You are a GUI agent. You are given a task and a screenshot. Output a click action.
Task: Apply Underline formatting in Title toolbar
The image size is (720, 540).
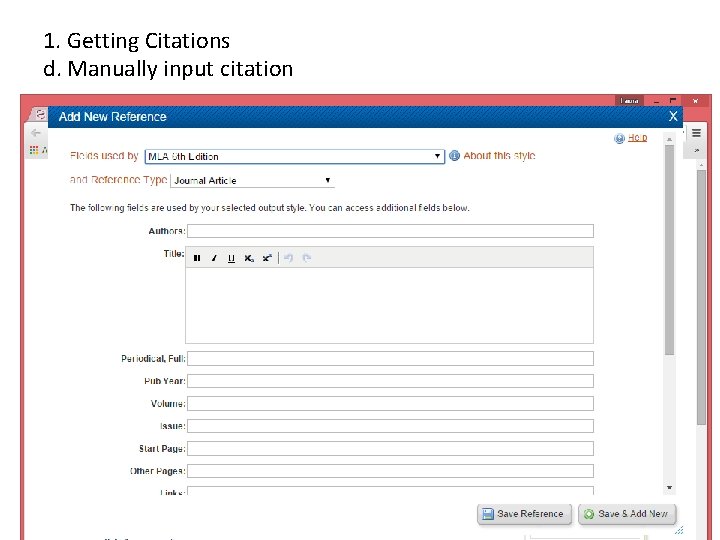tap(231, 258)
